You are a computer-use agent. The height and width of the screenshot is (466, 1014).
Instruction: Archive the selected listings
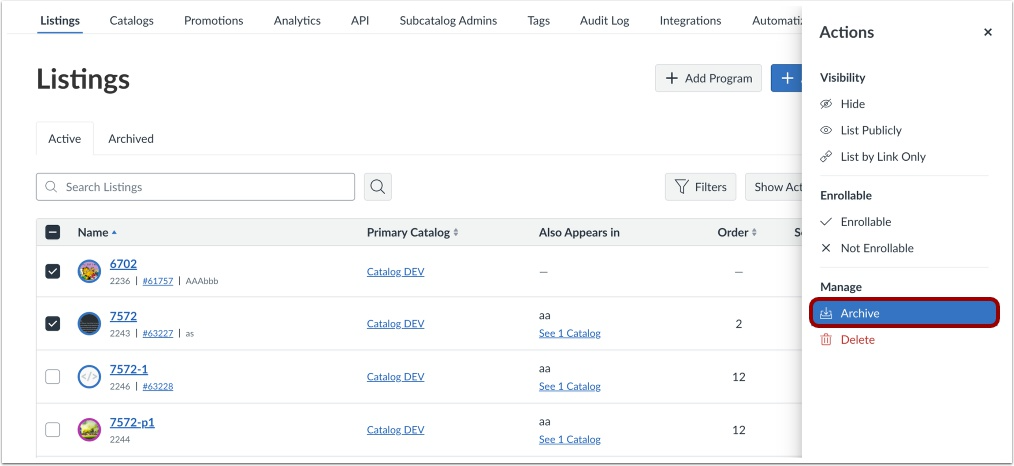click(x=903, y=313)
